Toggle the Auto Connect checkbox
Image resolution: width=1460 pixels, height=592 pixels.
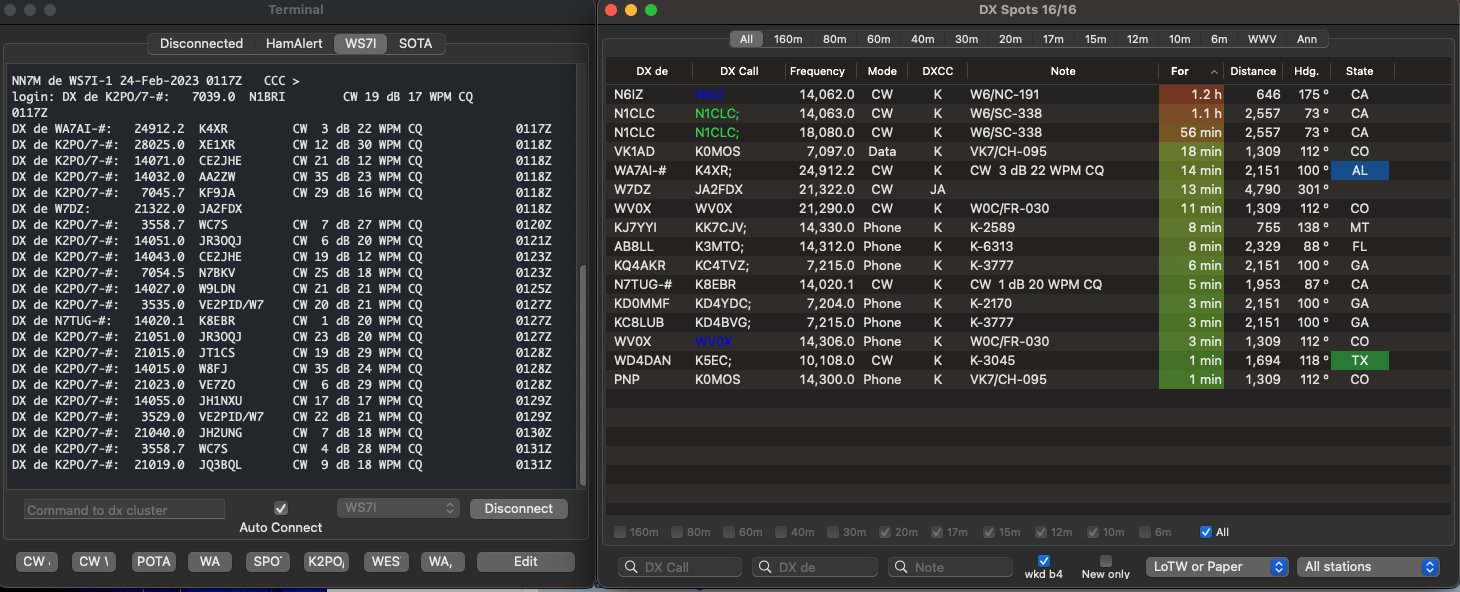(281, 508)
